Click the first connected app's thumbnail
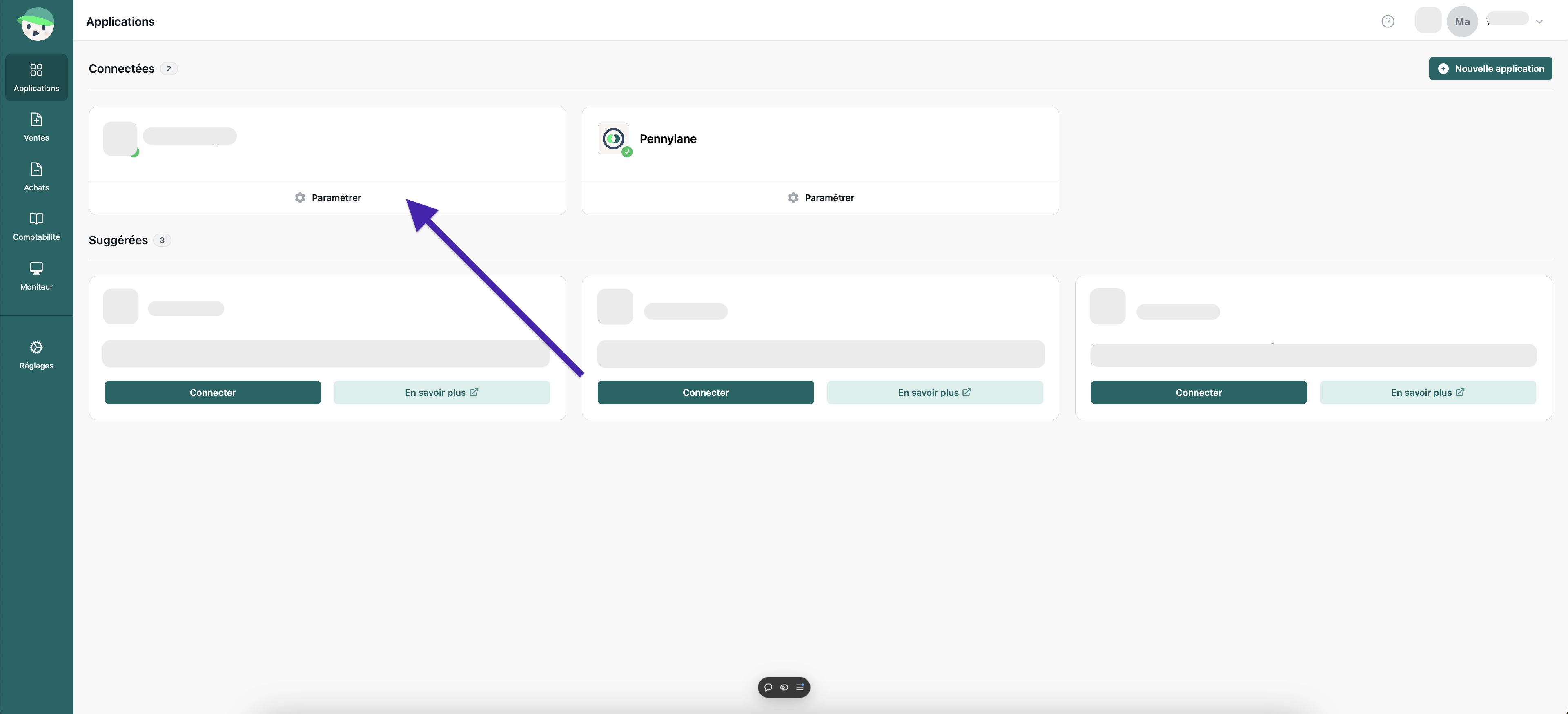 120,139
